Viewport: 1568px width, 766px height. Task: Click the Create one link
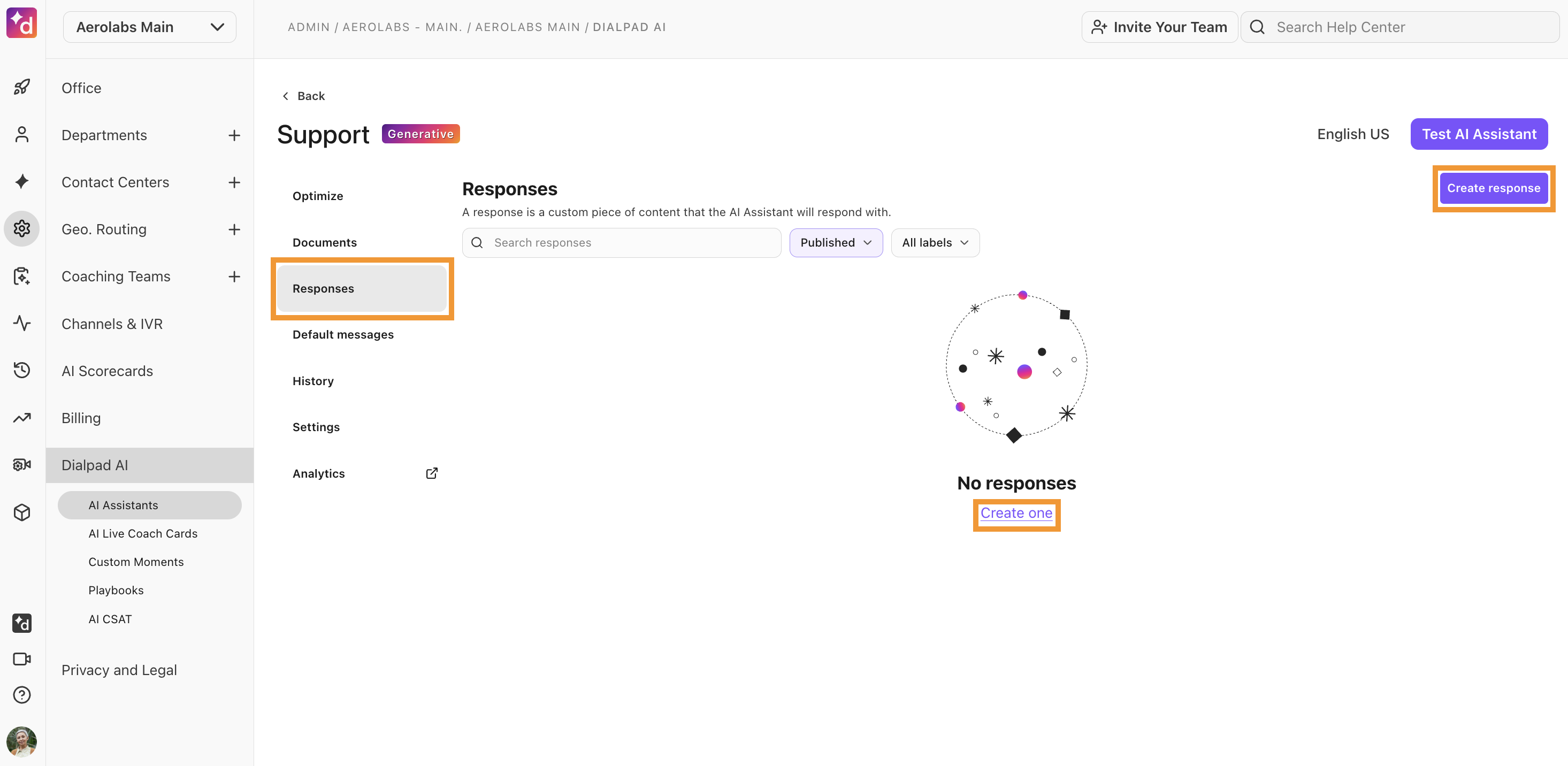(1016, 513)
